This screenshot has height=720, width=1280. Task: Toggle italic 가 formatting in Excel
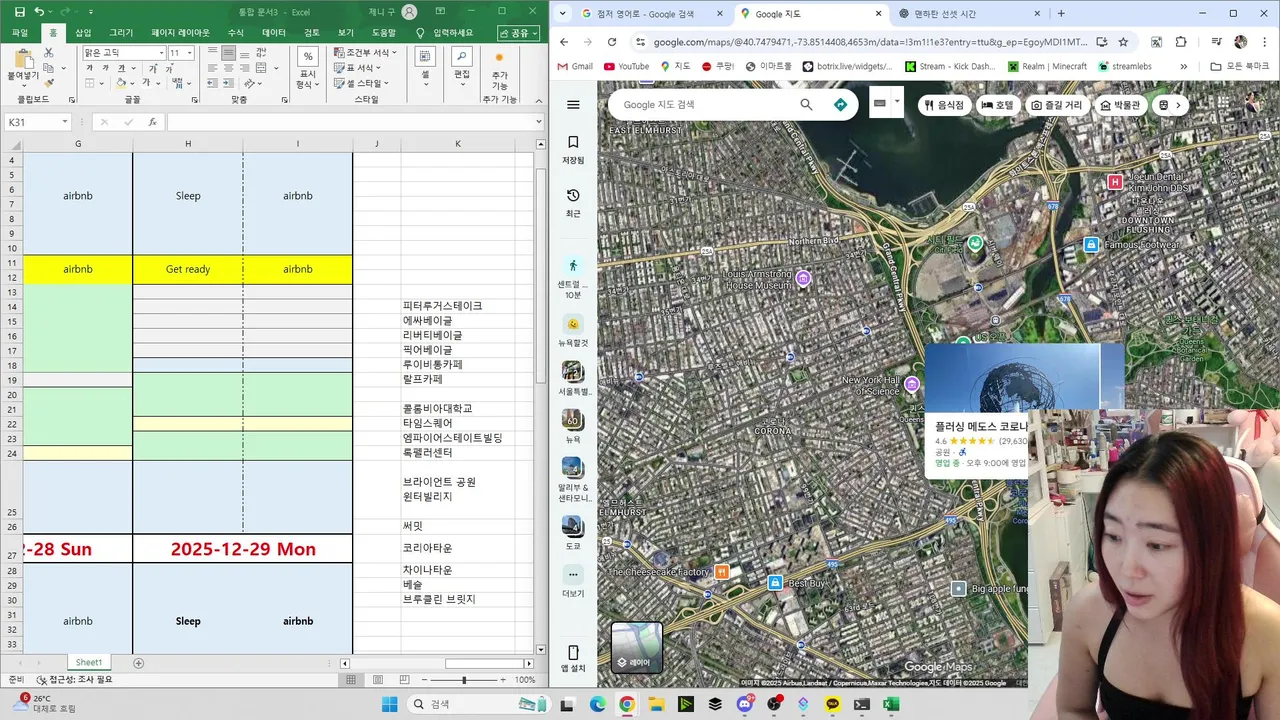click(x=103, y=68)
